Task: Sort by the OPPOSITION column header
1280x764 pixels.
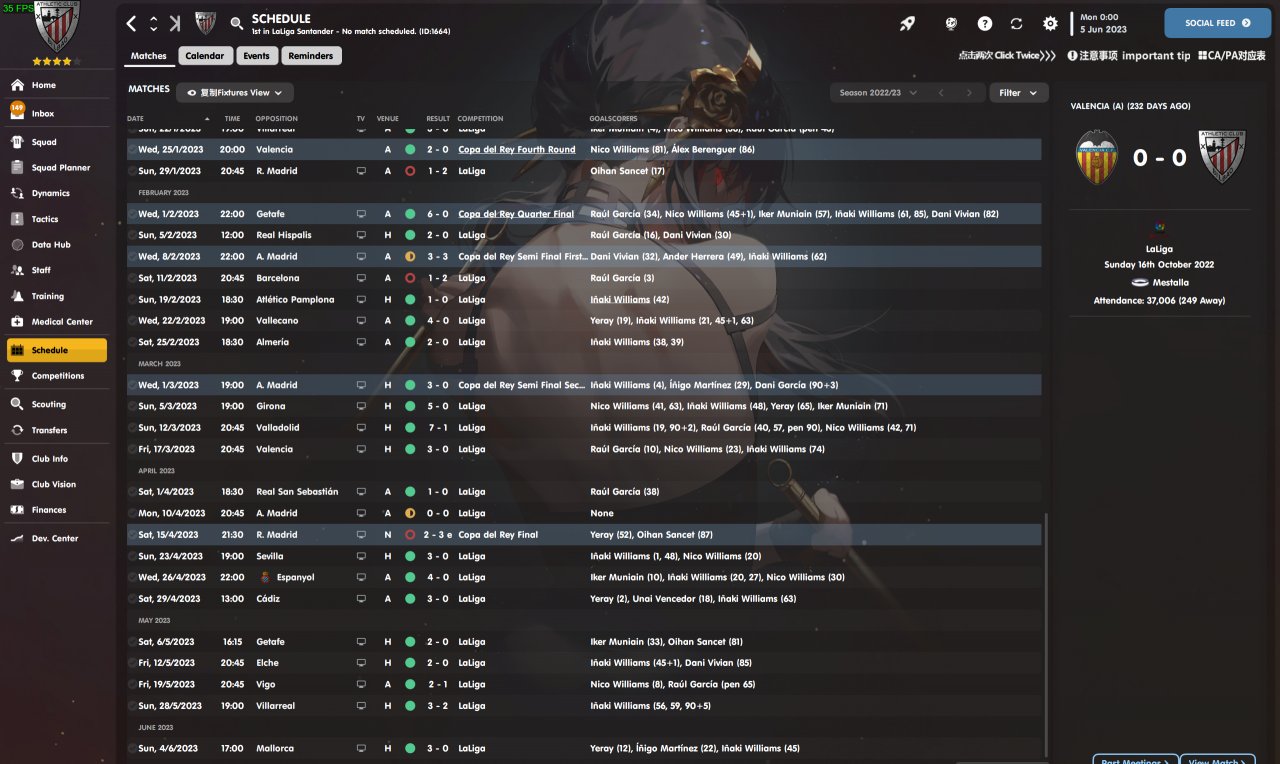Action: pyautogui.click(x=277, y=119)
